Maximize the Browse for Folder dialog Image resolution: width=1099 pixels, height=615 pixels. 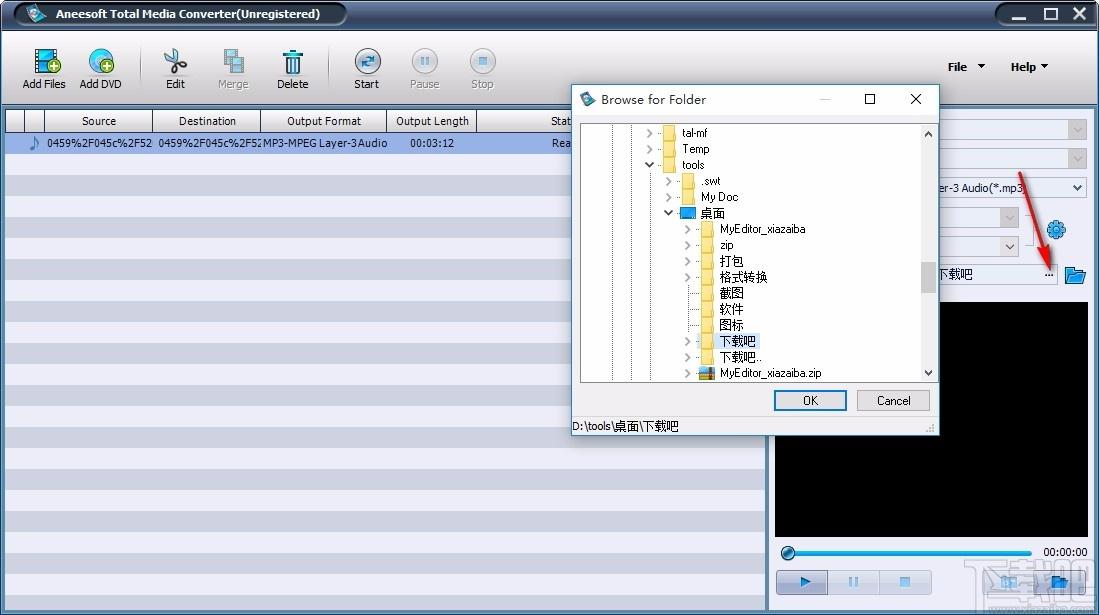[x=870, y=100]
